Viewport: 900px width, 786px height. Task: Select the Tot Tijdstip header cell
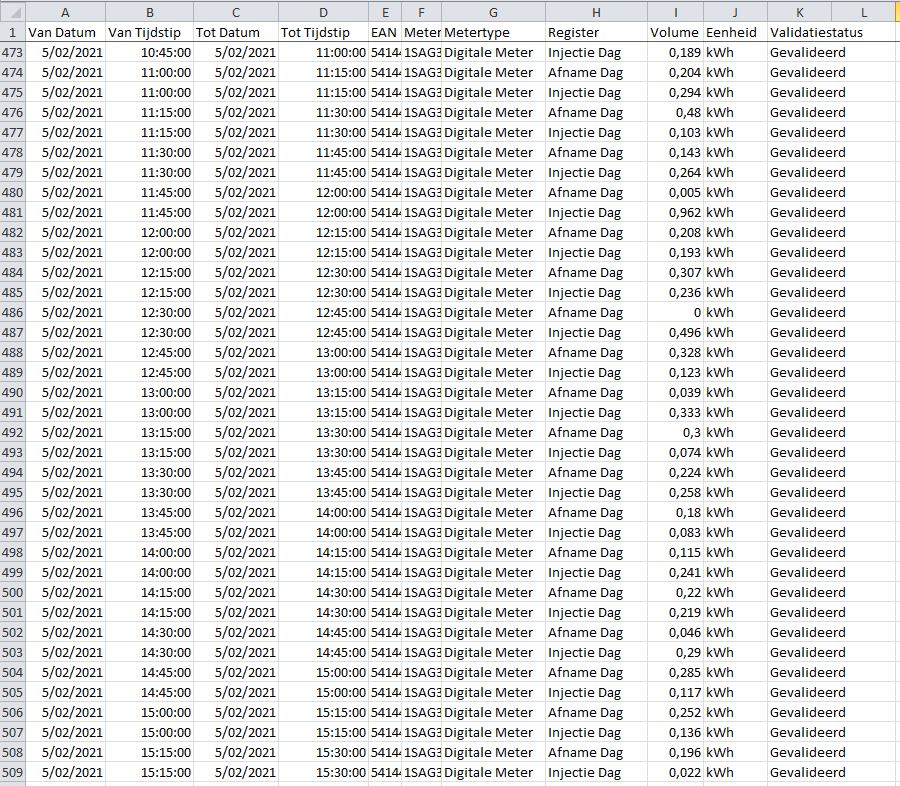(x=323, y=32)
